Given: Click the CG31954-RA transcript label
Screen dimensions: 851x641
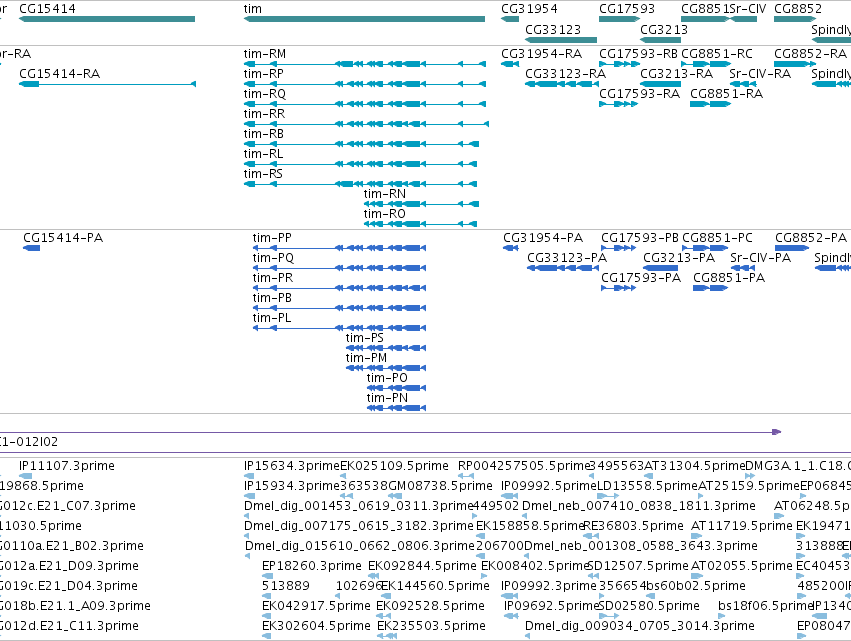Looking at the screenshot, I should point(542,54).
